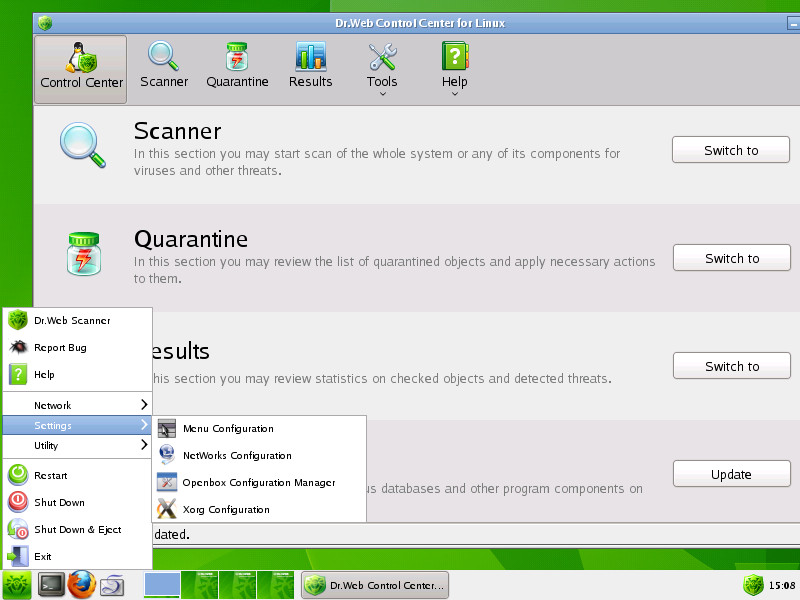Open the Results chart toolbar icon
Viewport: 800px width, 600px height.
click(x=310, y=56)
